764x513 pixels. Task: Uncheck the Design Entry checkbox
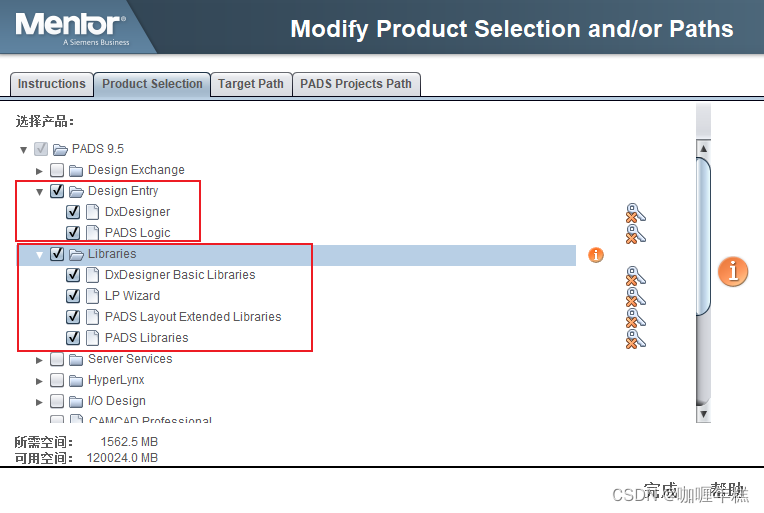tap(57, 191)
